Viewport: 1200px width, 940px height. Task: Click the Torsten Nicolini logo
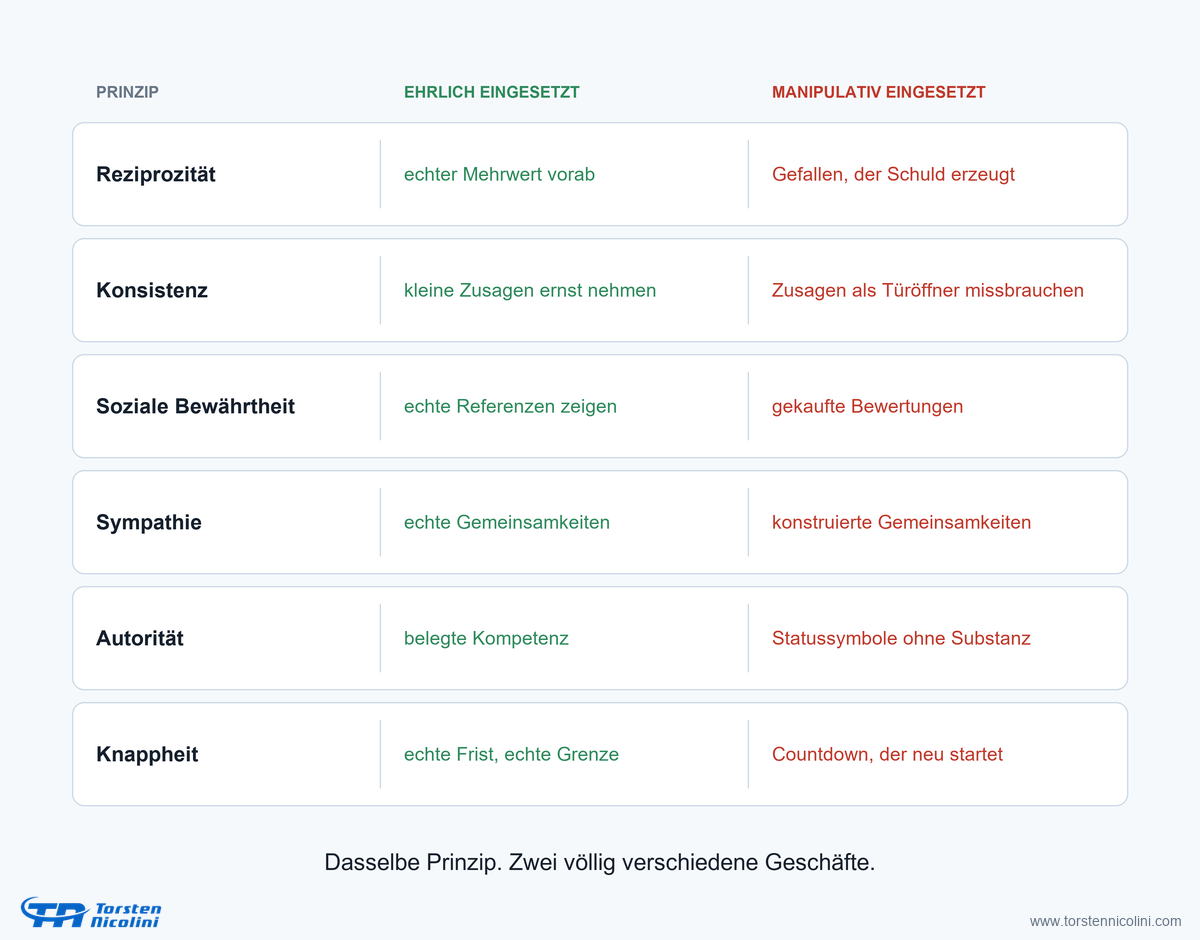[x=91, y=913]
